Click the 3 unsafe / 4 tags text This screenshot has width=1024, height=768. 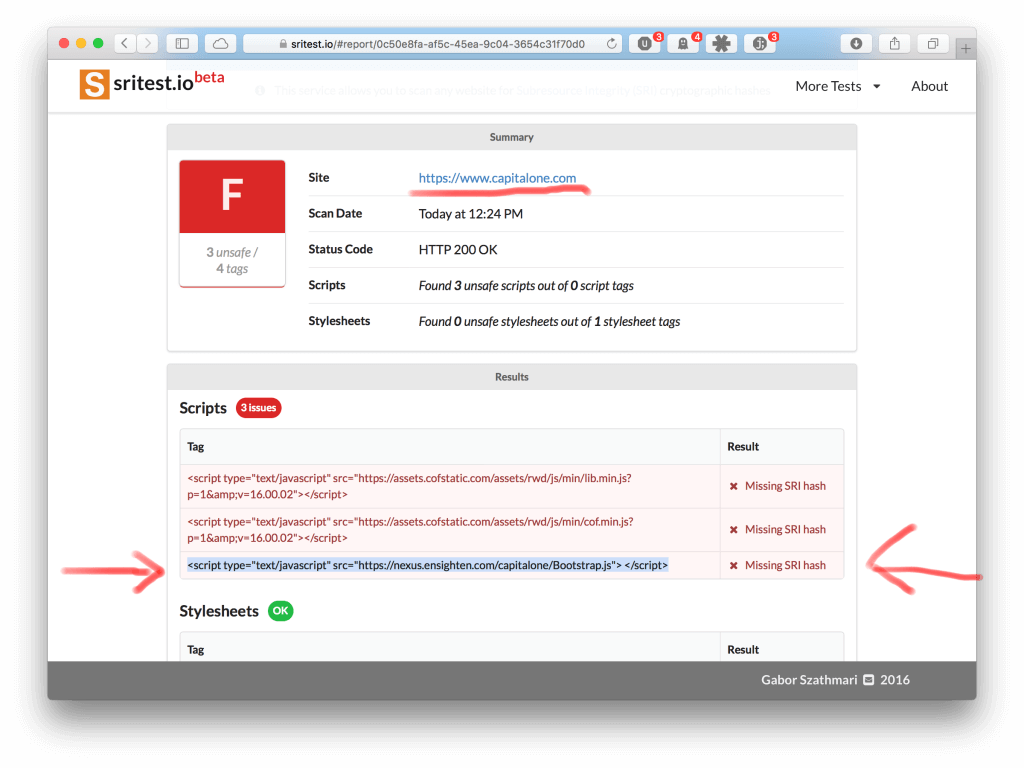[232, 261]
